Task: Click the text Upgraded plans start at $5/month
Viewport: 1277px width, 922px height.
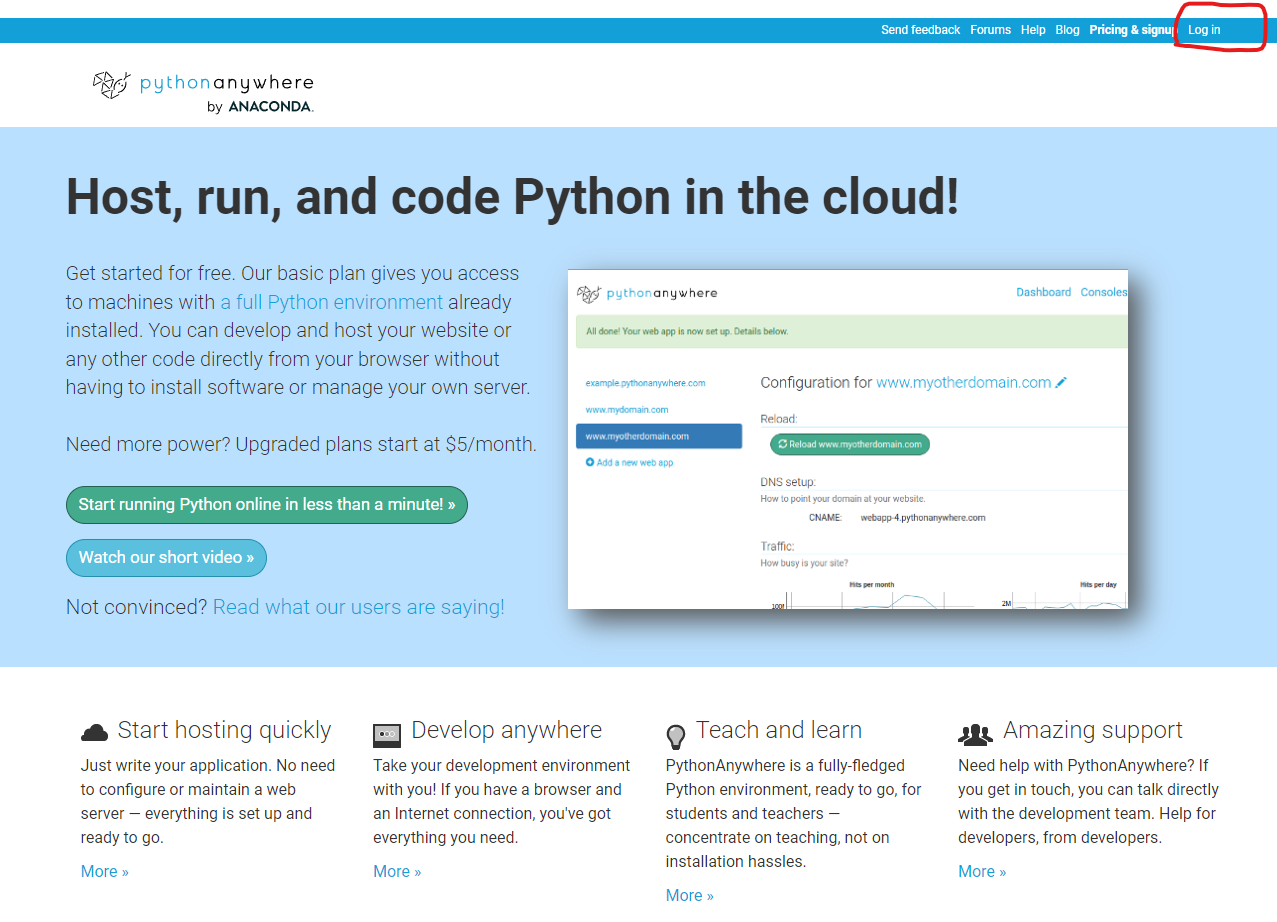Action: click(x=386, y=444)
